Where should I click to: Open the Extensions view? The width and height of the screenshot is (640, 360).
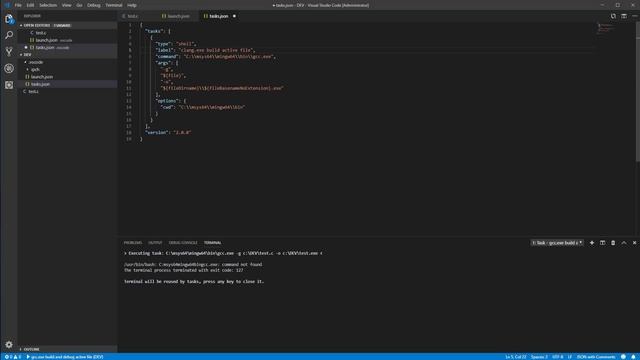(x=9, y=85)
